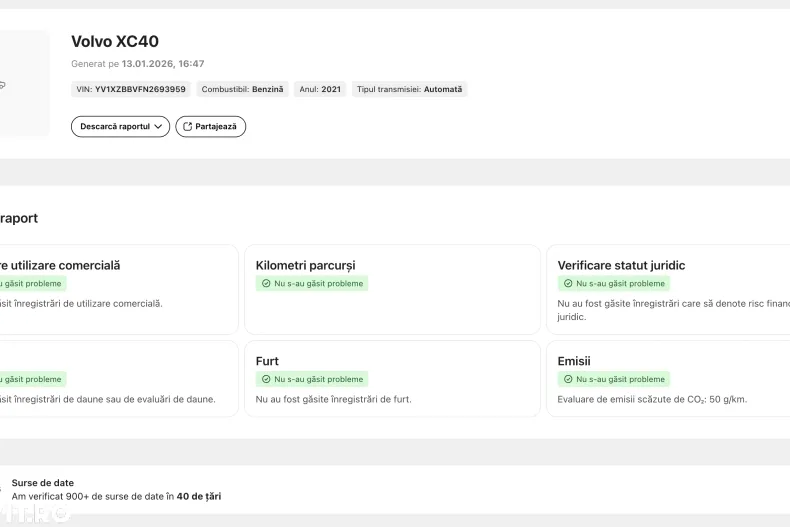This screenshot has height=527, width=790.
Task: Click the checkmark icon under Verificare statut juridic
Action: 568,284
